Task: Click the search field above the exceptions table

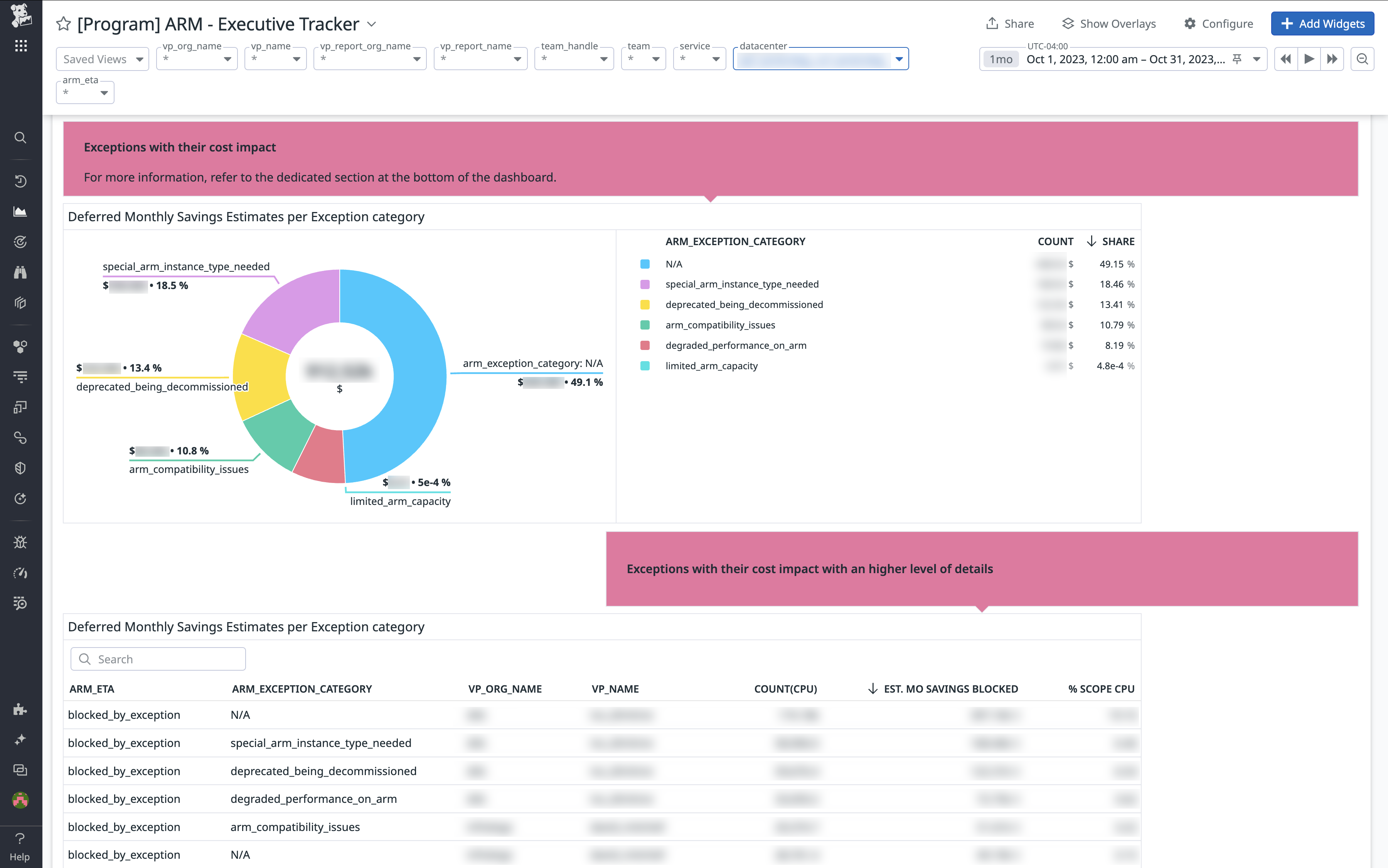Action: tap(158, 658)
